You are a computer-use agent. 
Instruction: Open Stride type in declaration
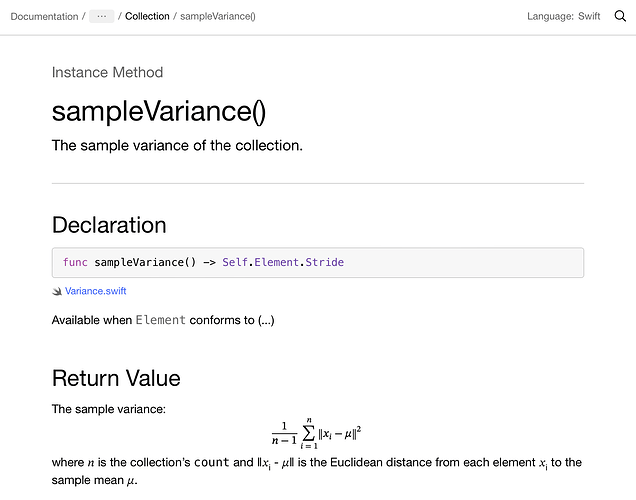(x=324, y=262)
